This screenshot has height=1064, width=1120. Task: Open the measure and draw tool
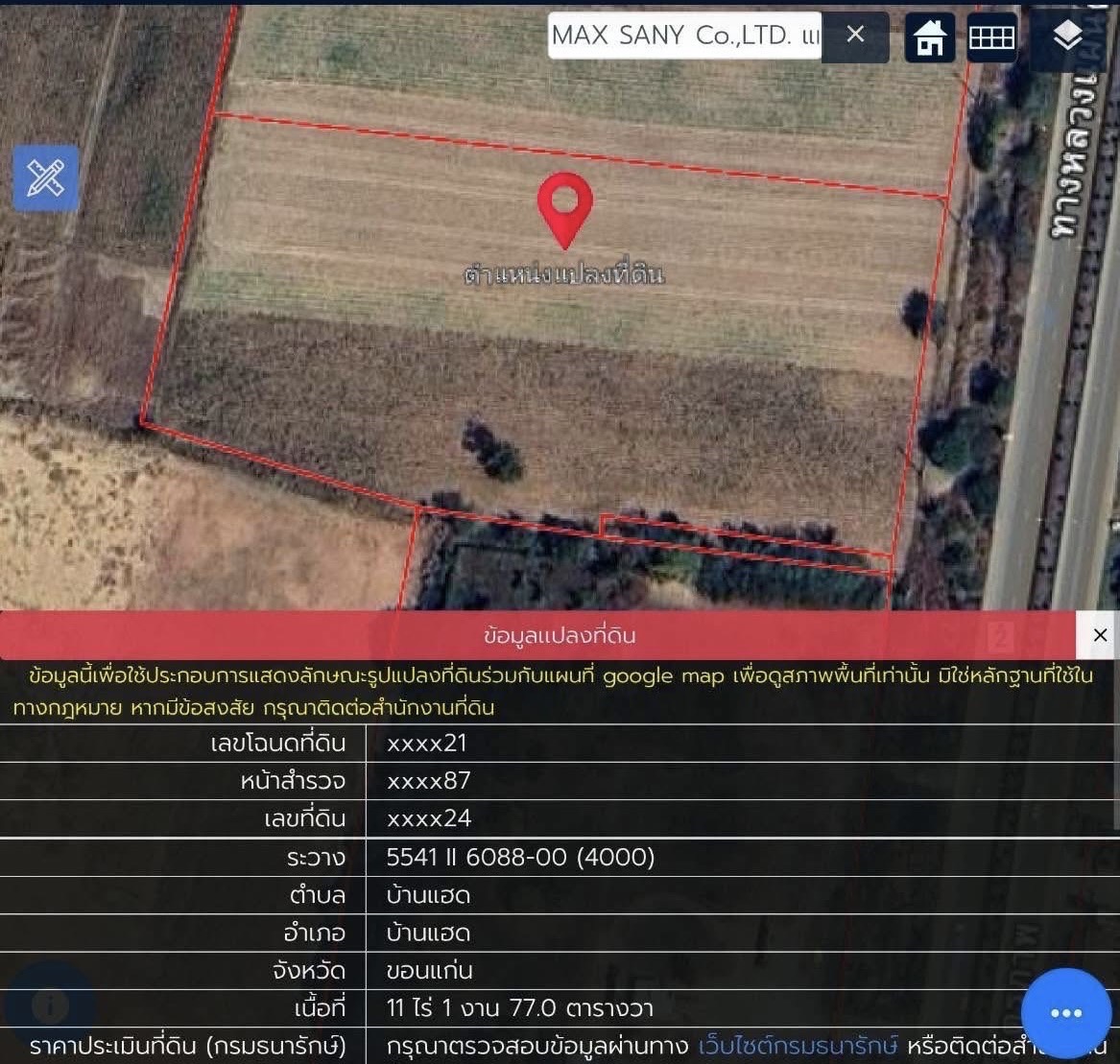[45, 178]
